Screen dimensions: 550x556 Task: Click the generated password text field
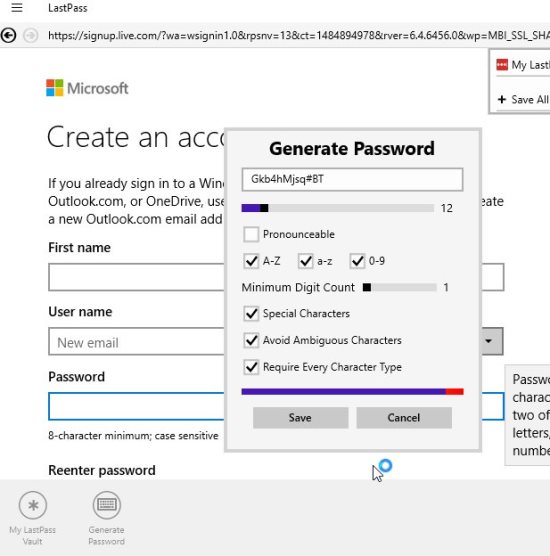tap(352, 179)
